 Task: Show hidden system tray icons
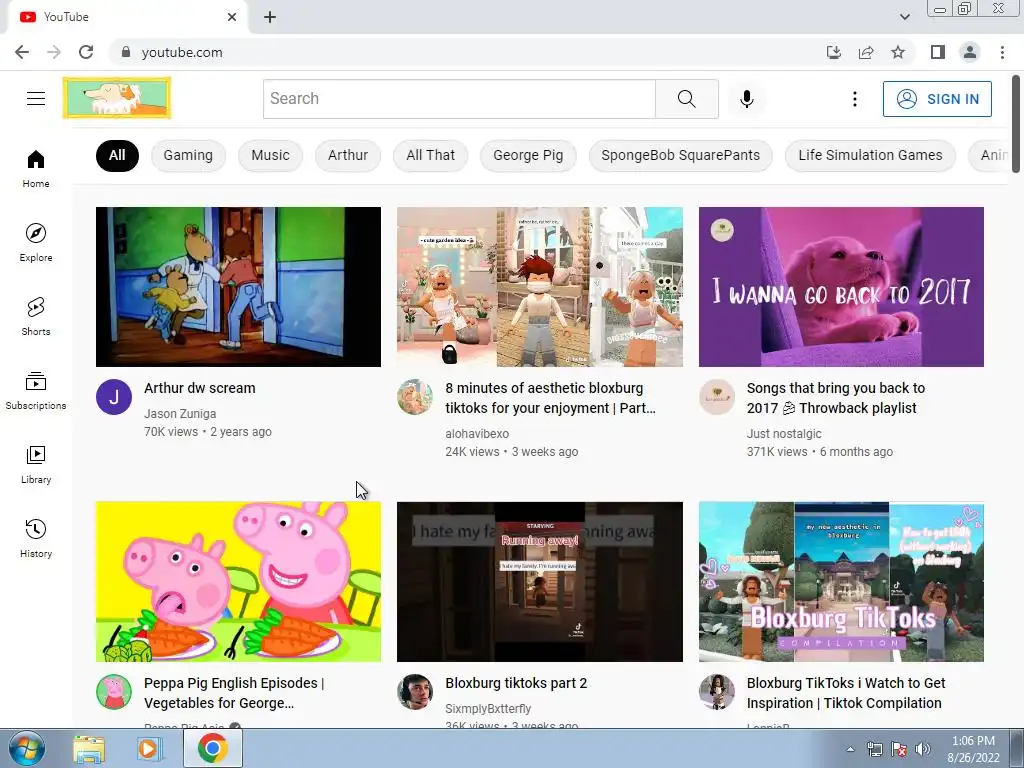click(x=850, y=750)
